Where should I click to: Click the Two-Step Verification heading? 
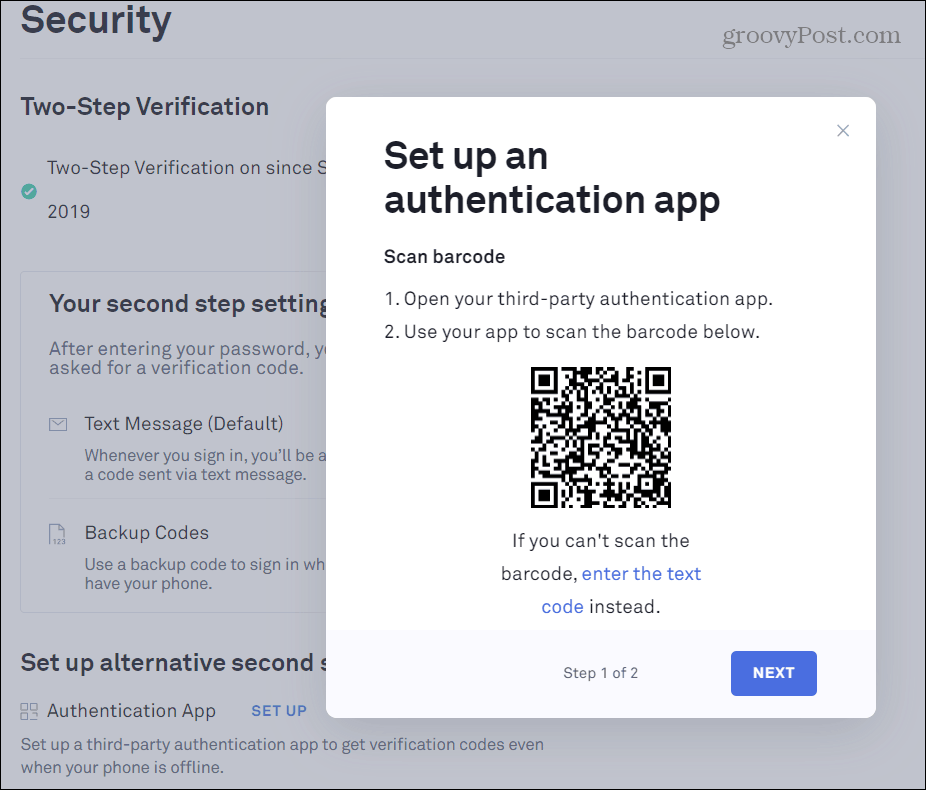click(145, 107)
